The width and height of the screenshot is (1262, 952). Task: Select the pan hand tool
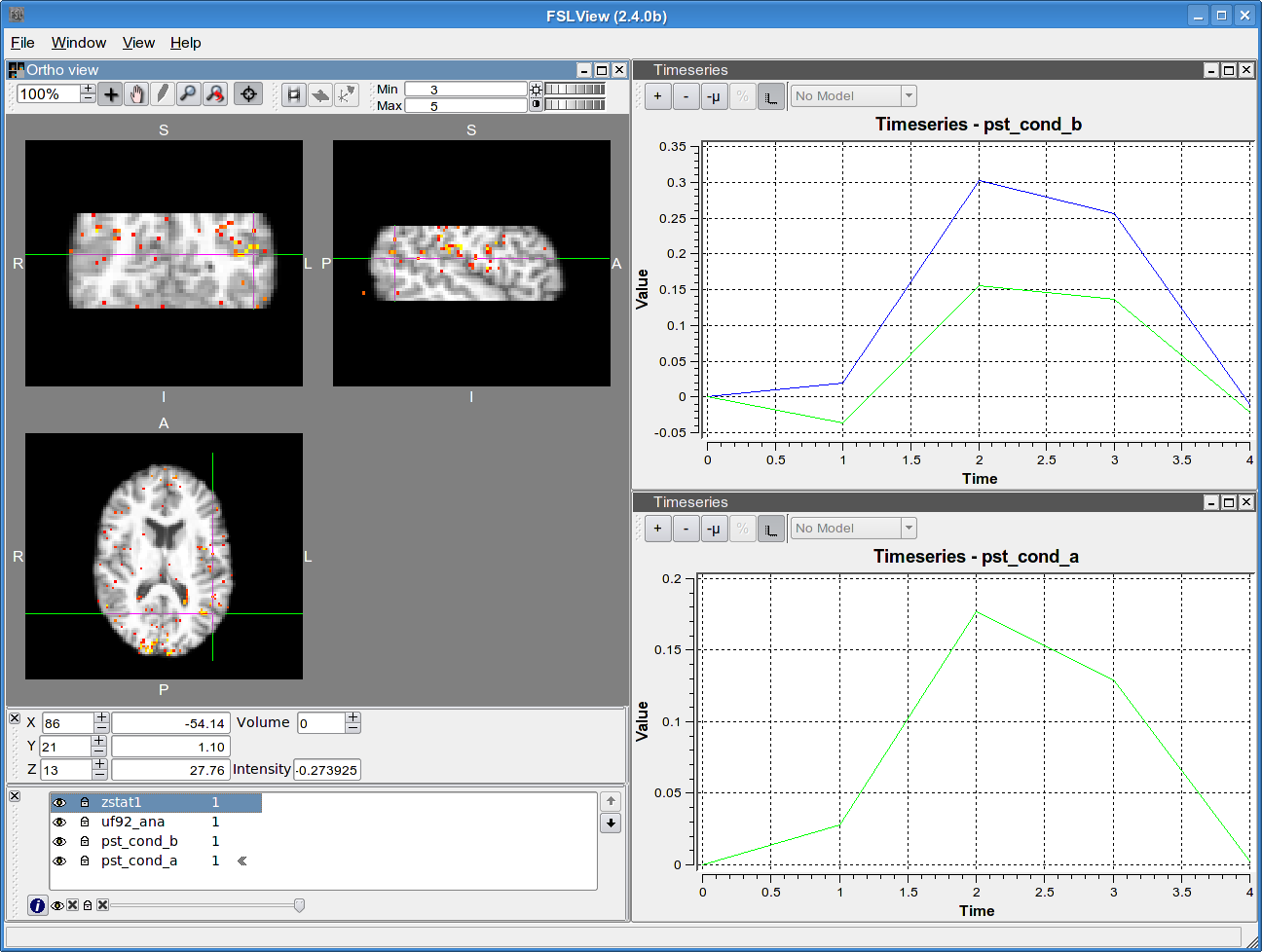(x=137, y=94)
